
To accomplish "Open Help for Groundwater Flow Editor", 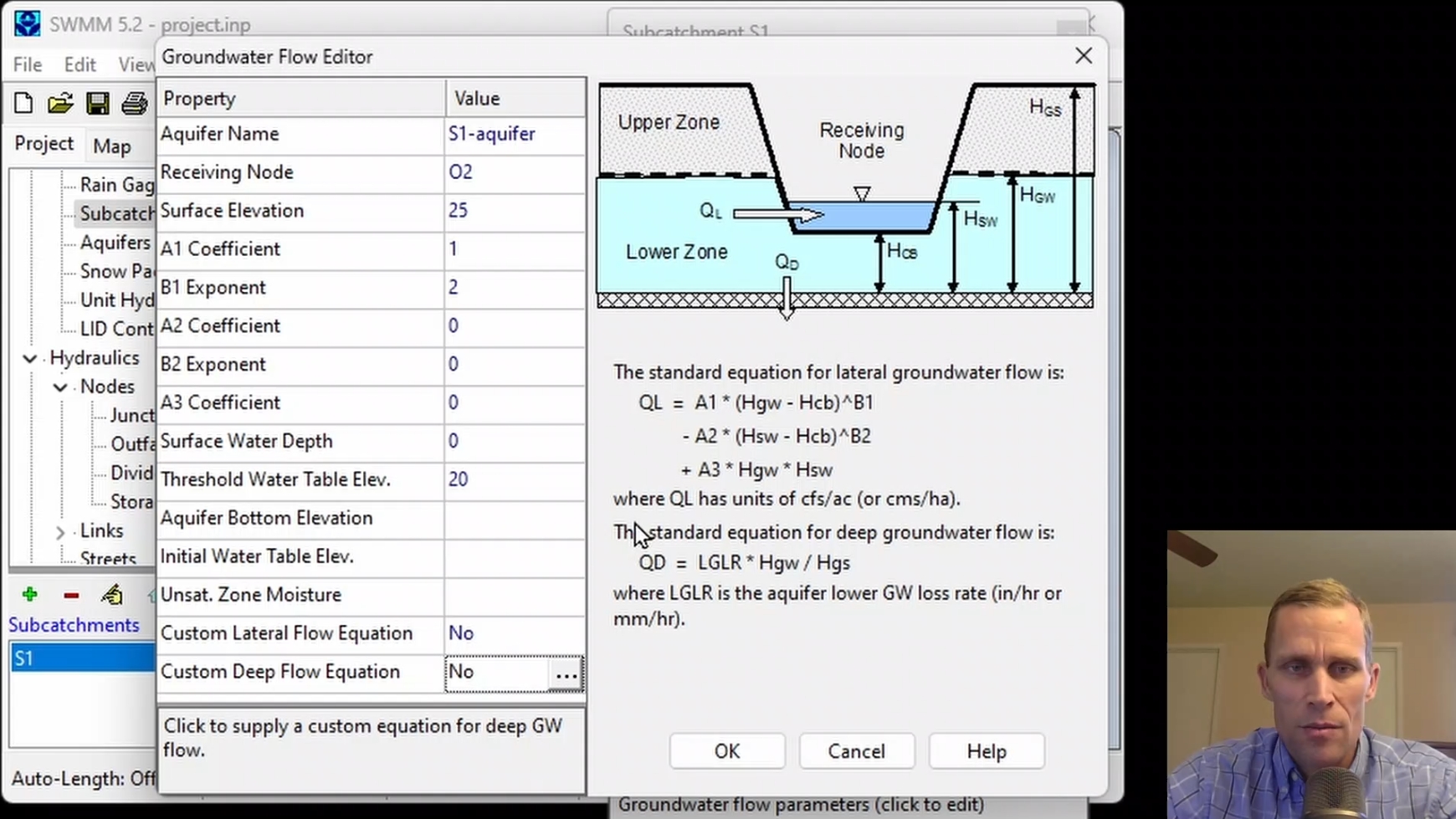I will click(x=987, y=751).
